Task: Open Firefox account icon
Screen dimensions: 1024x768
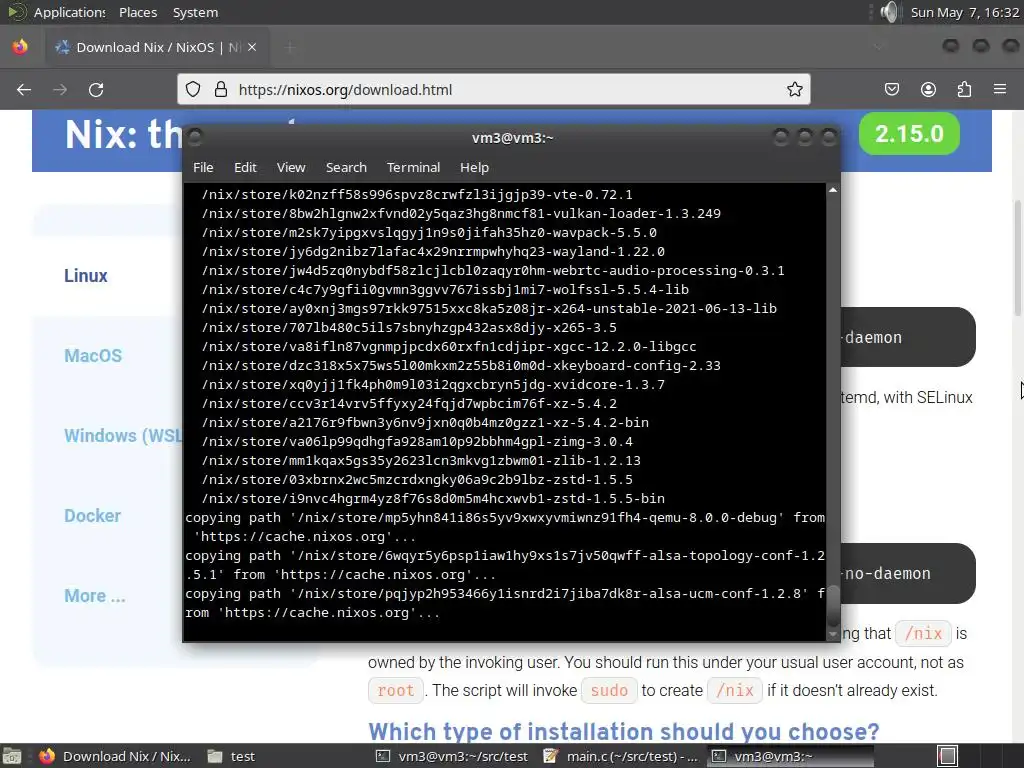Action: 928,89
